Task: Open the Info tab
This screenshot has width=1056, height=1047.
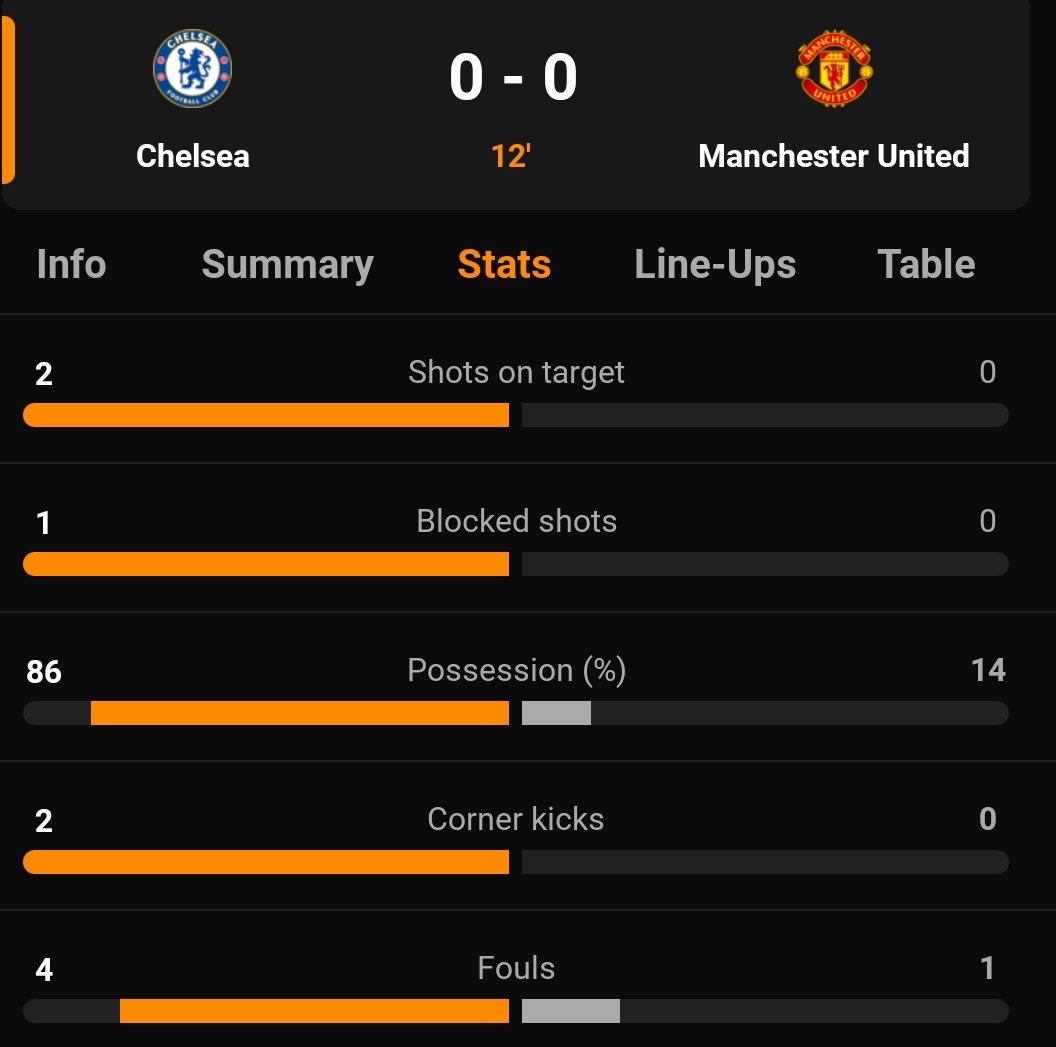Action: click(x=71, y=264)
